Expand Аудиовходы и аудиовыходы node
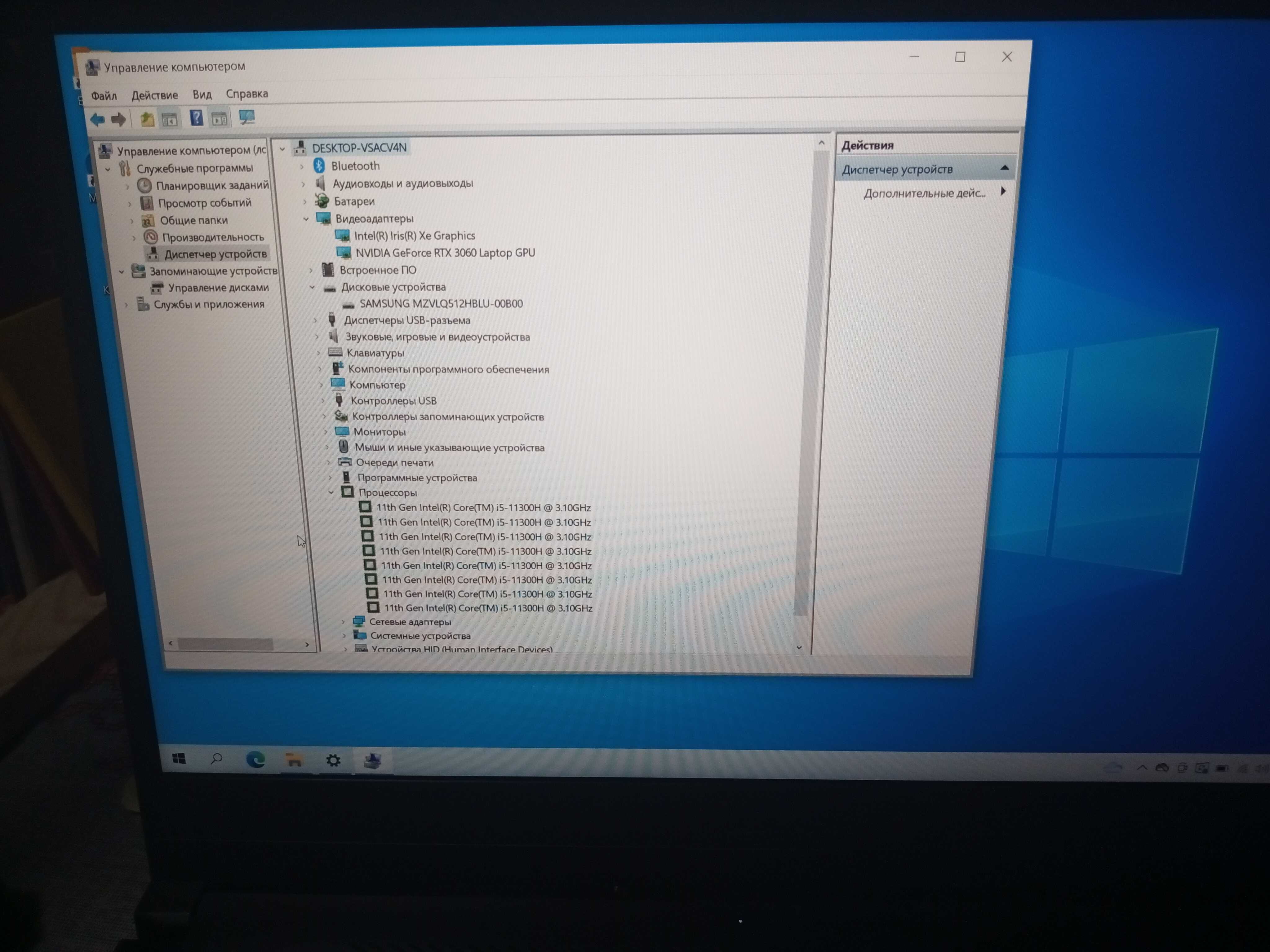1270x952 pixels. [x=304, y=184]
